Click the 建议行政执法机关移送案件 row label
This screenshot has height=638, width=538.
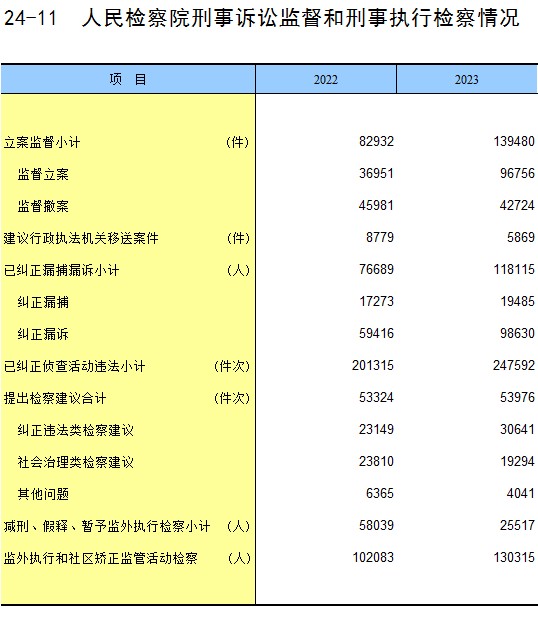(x=81, y=238)
